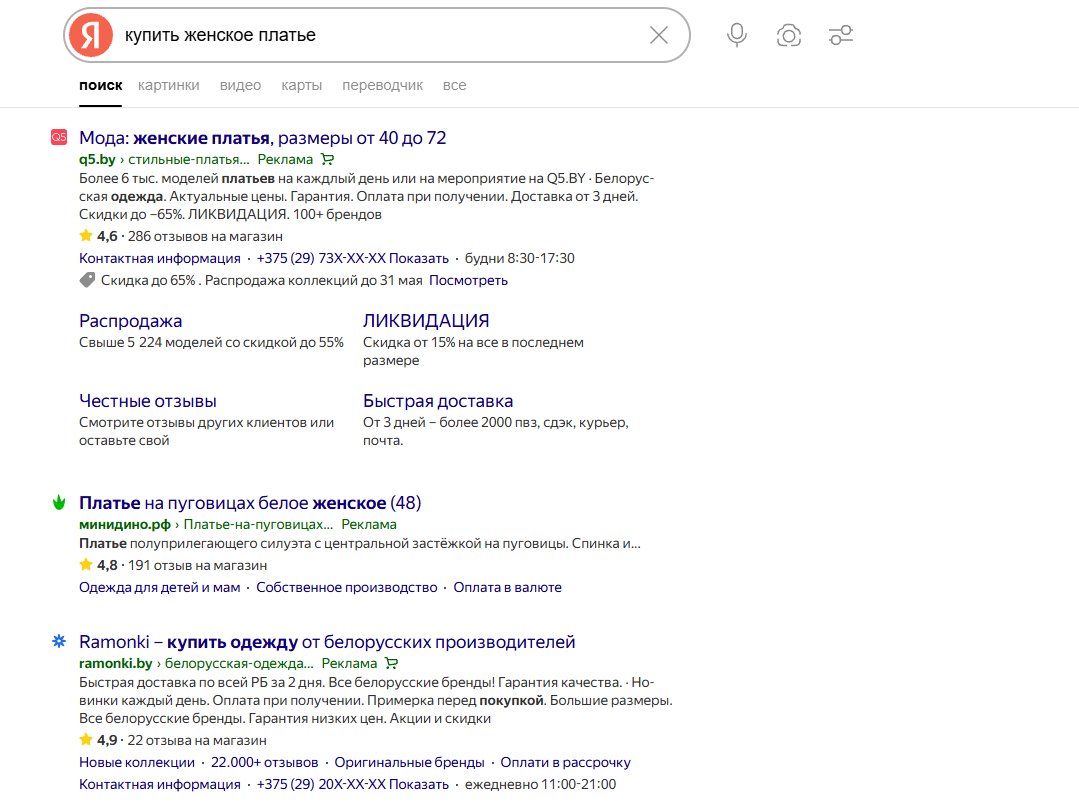Click минидино.рф domain link
The width and height of the screenshot is (1079, 805).
point(125,524)
